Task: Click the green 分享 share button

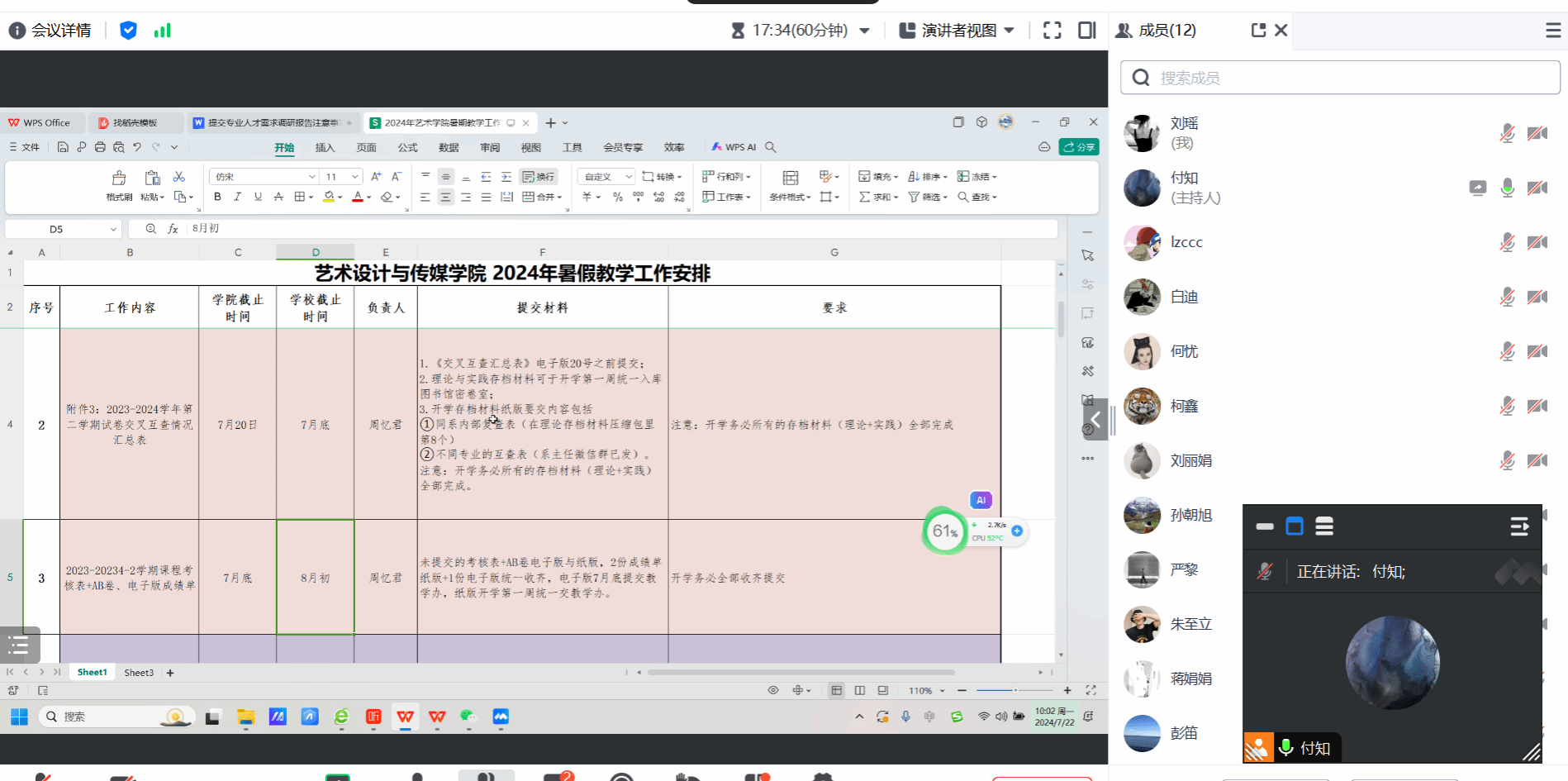Action: tap(1079, 147)
